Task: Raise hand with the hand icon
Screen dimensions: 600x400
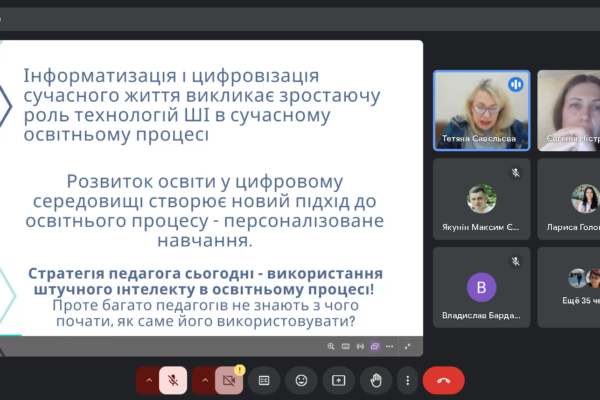Action: (376, 380)
